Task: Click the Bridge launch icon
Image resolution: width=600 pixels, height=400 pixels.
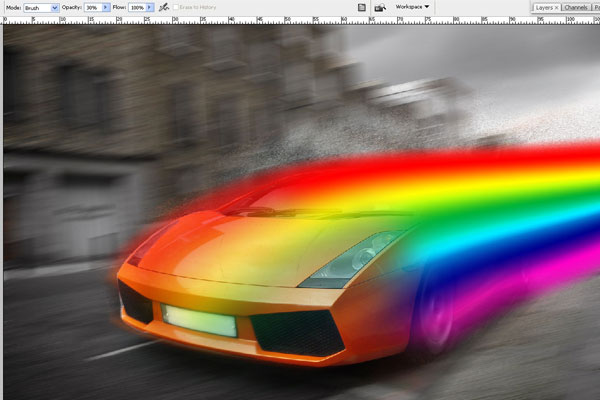Action: pos(380,7)
